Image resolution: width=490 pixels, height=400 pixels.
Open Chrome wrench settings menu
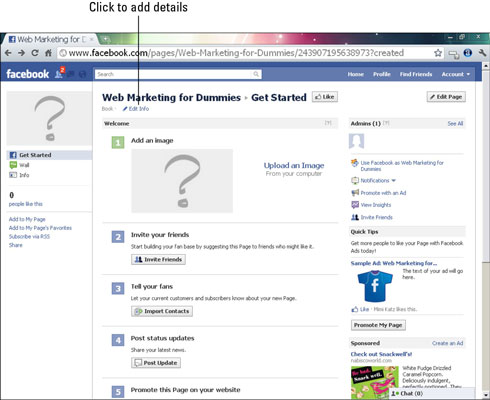click(x=482, y=53)
